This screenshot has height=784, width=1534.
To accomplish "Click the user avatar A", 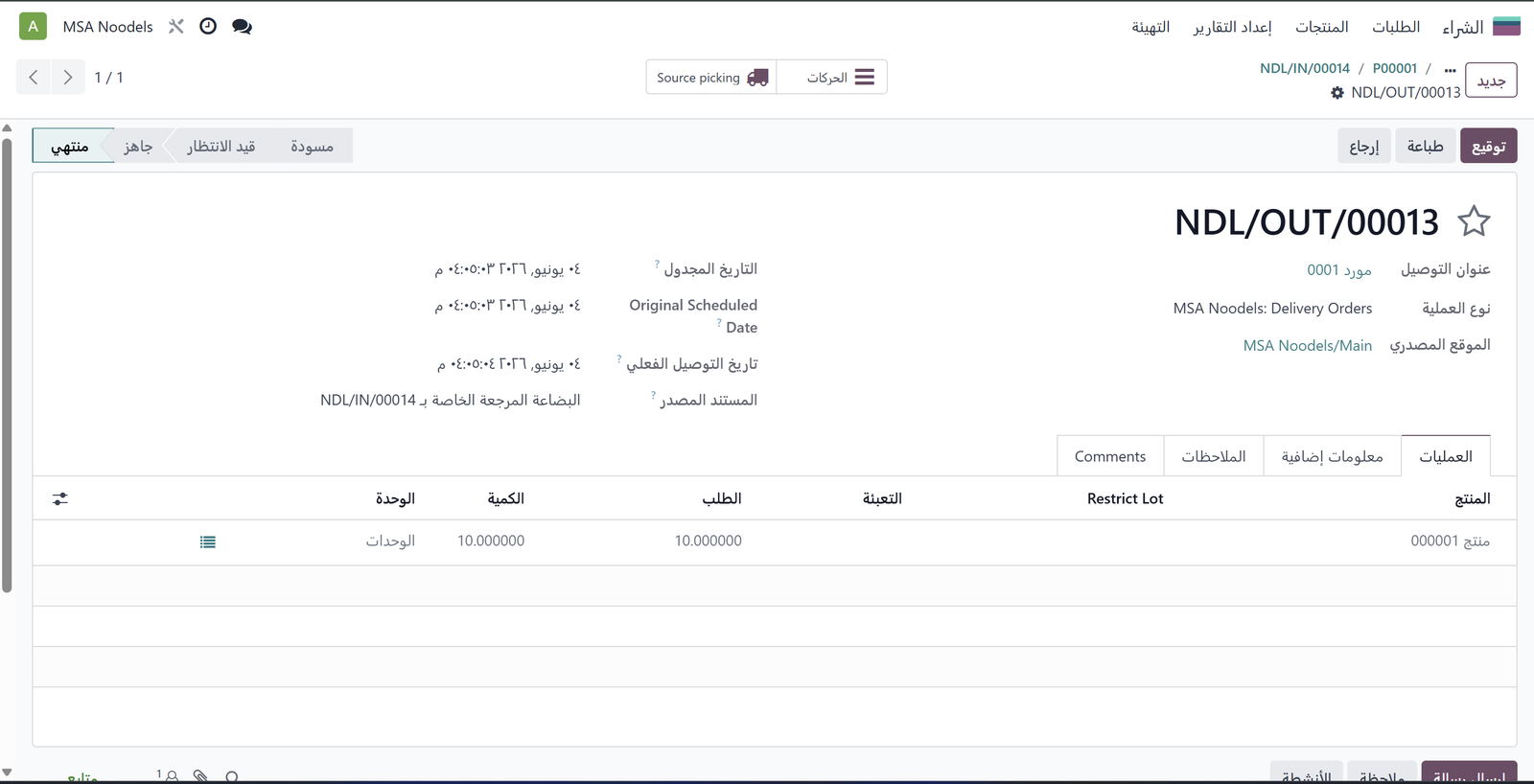I will (34, 27).
